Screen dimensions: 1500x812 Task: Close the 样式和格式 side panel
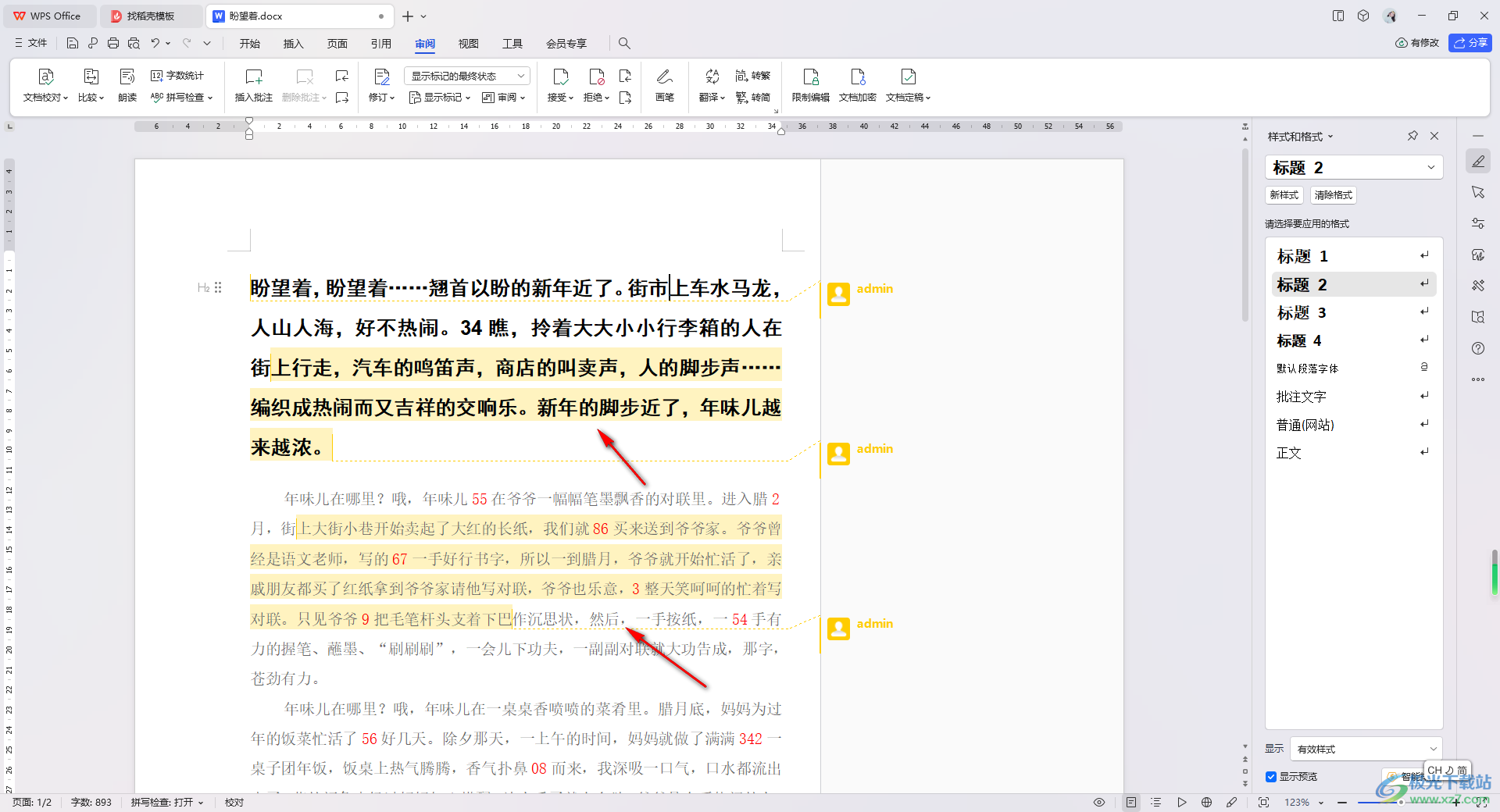tap(1434, 136)
